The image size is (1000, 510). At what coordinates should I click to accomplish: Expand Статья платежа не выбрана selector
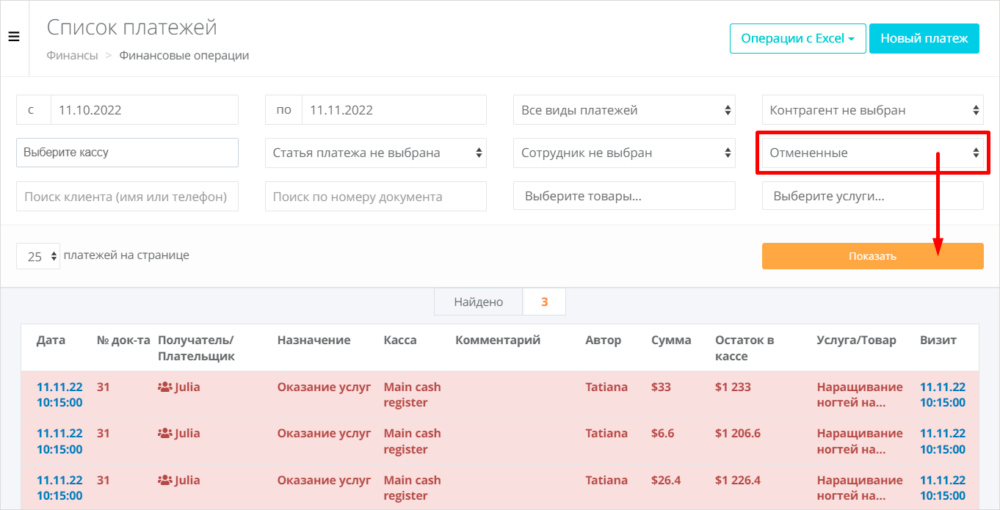(x=376, y=153)
